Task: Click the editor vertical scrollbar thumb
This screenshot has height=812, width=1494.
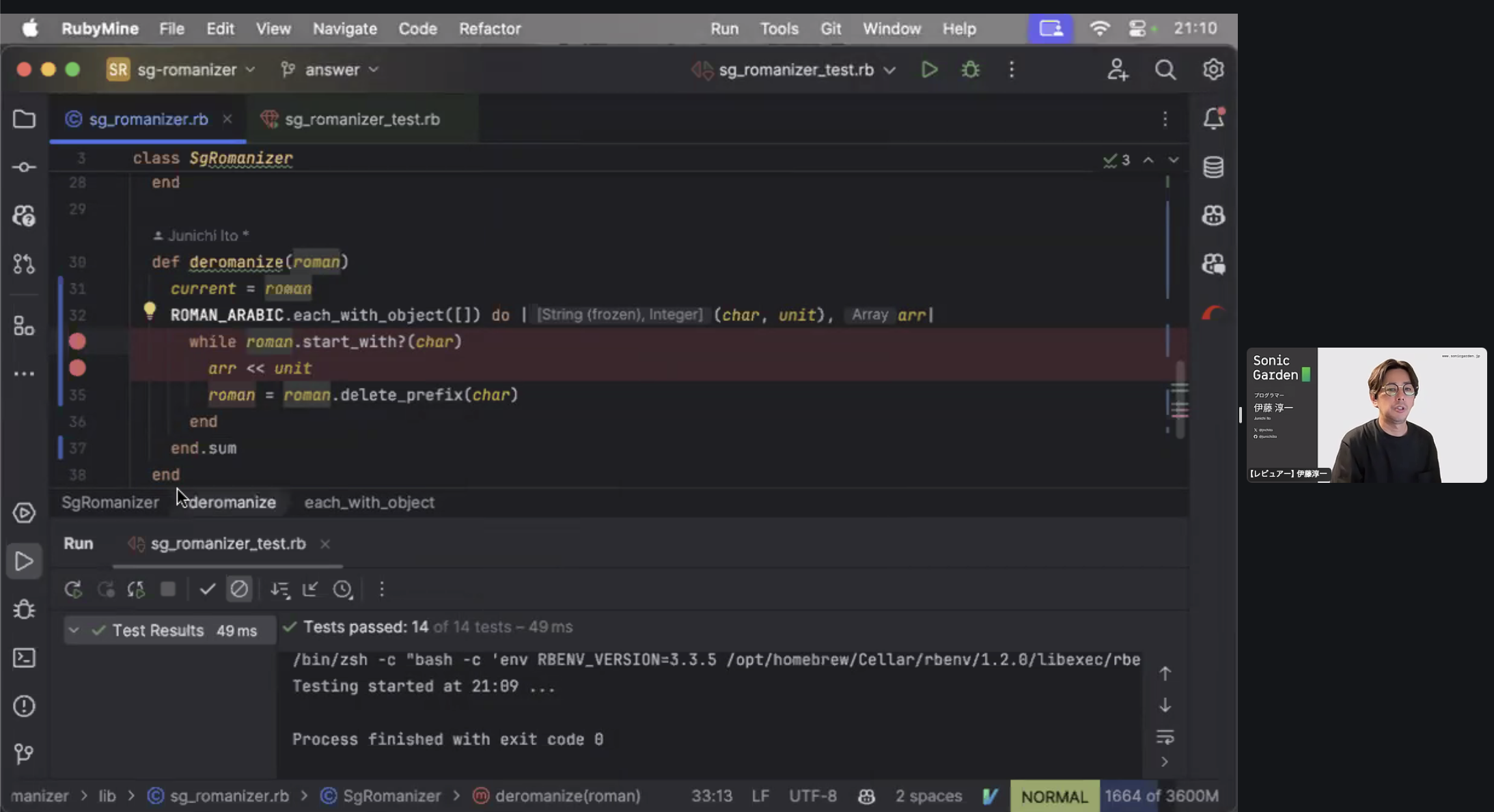Action: coord(1180,400)
